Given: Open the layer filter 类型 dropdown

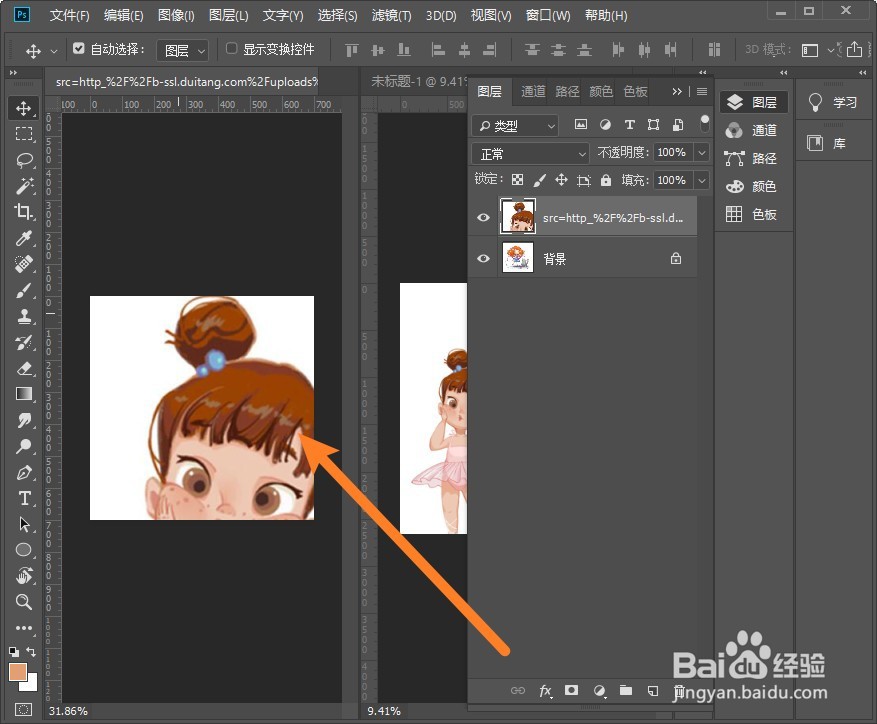Looking at the screenshot, I should point(515,126).
